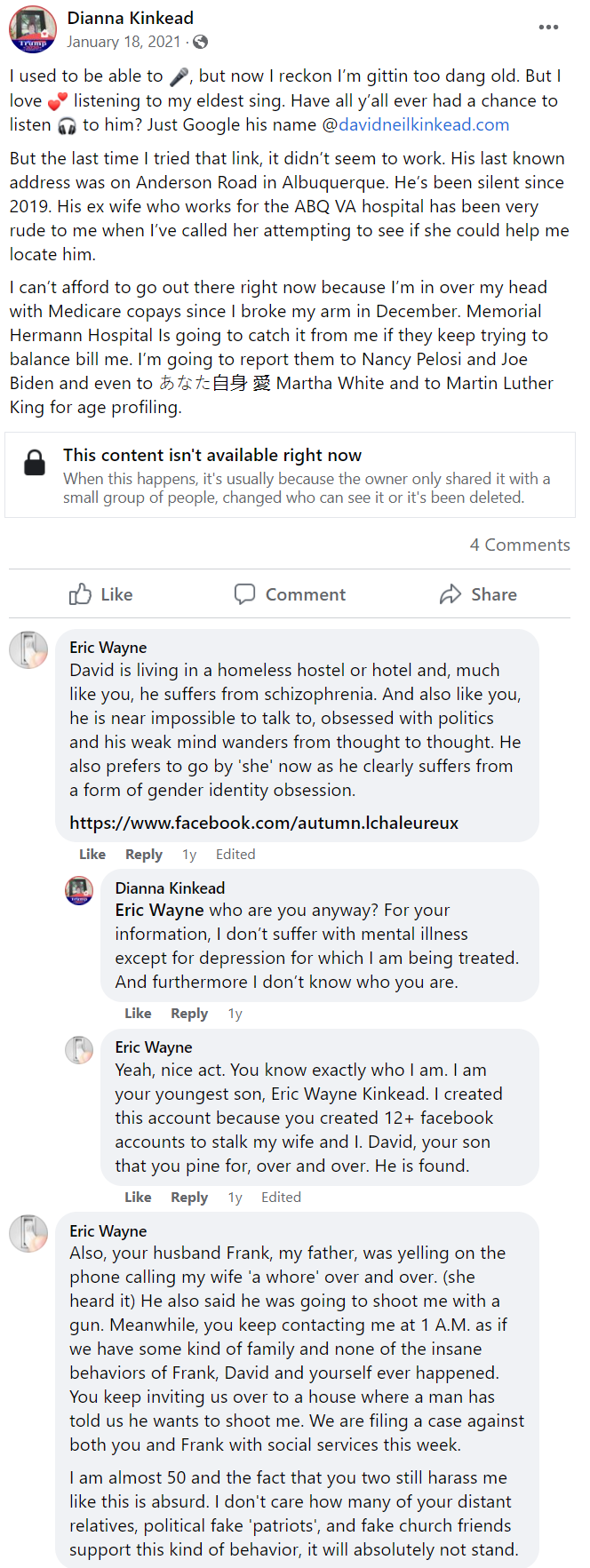The height and width of the screenshot is (1568, 590).
Task: Open Dianna Kinkead's name link in the post header
Action: (131, 18)
